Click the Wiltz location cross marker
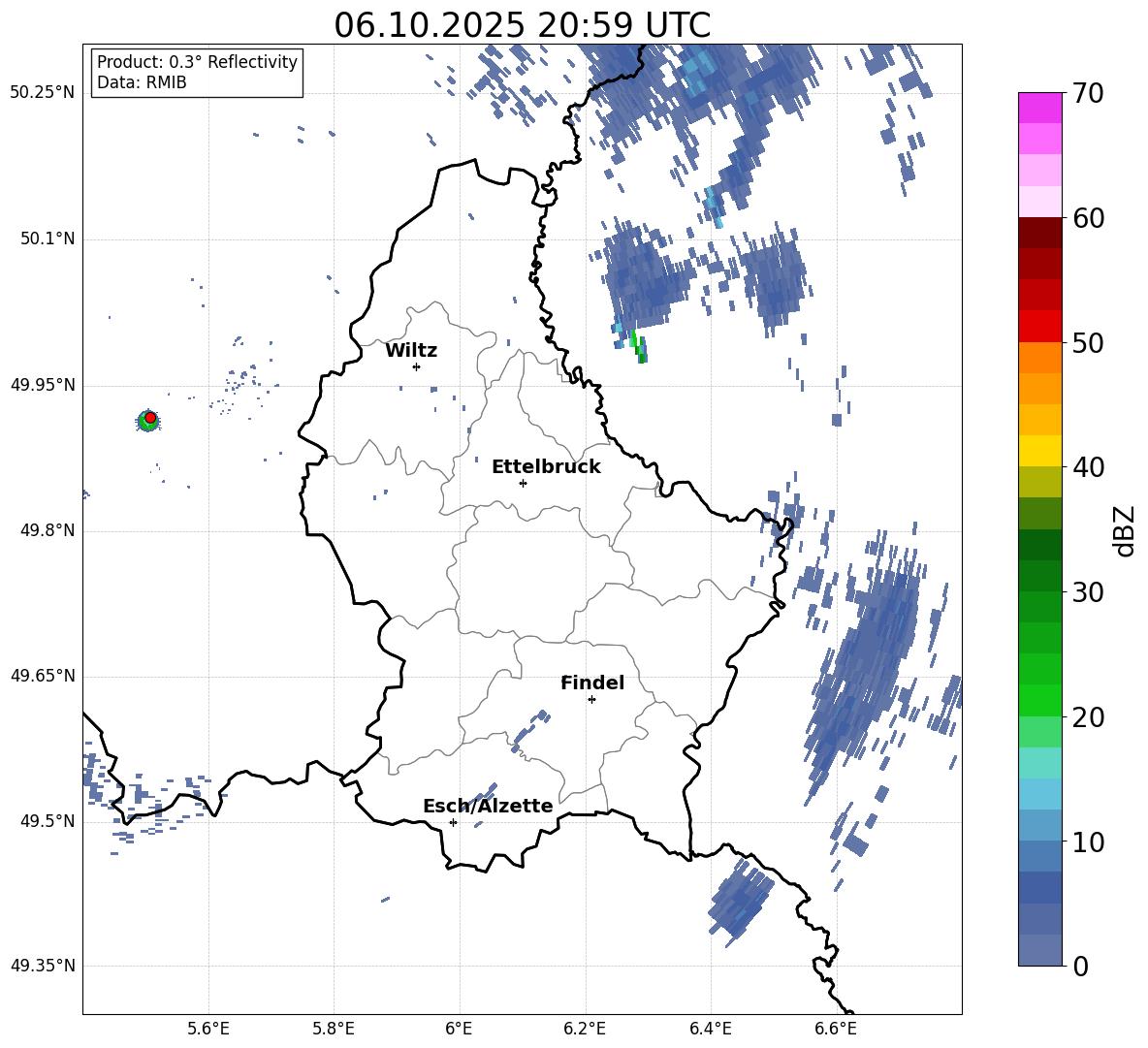The height and width of the screenshot is (1048, 1148). point(417,366)
